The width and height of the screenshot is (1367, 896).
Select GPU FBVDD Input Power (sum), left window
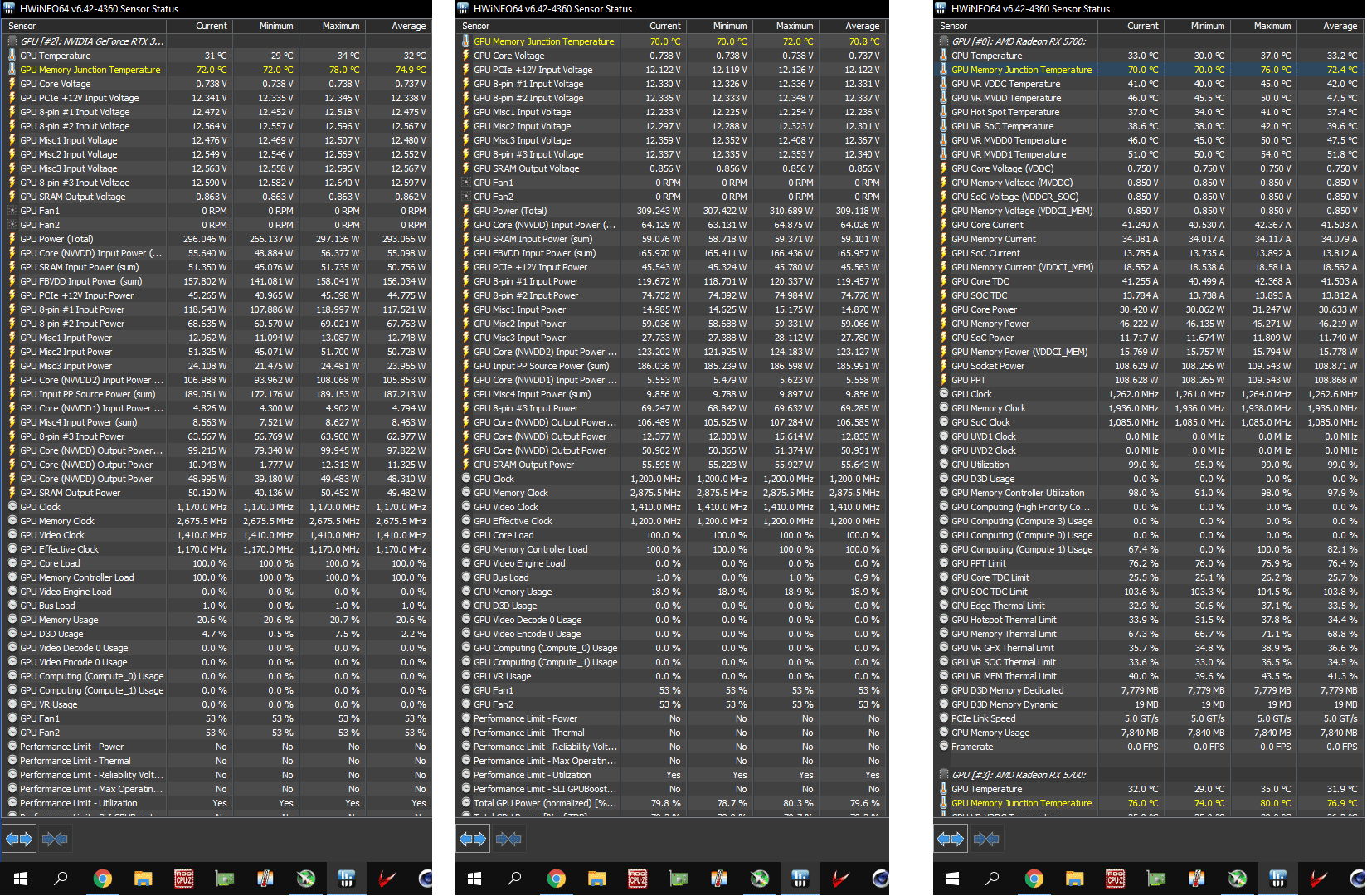[x=216, y=281]
